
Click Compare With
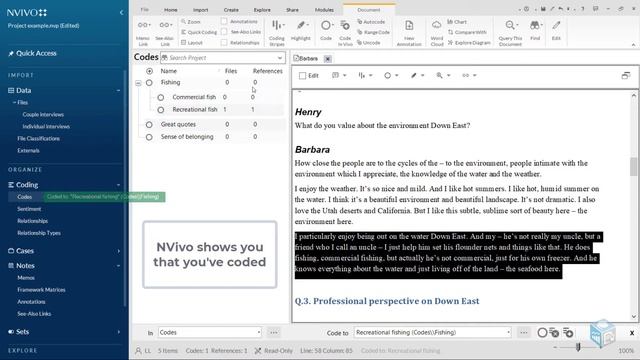[x=467, y=32]
